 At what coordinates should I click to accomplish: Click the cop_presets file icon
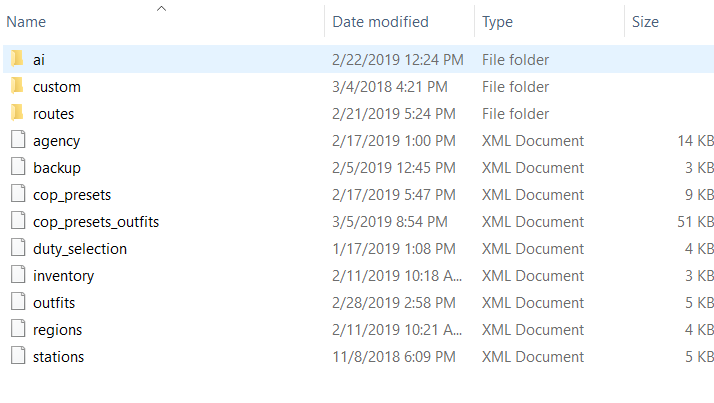(17, 195)
